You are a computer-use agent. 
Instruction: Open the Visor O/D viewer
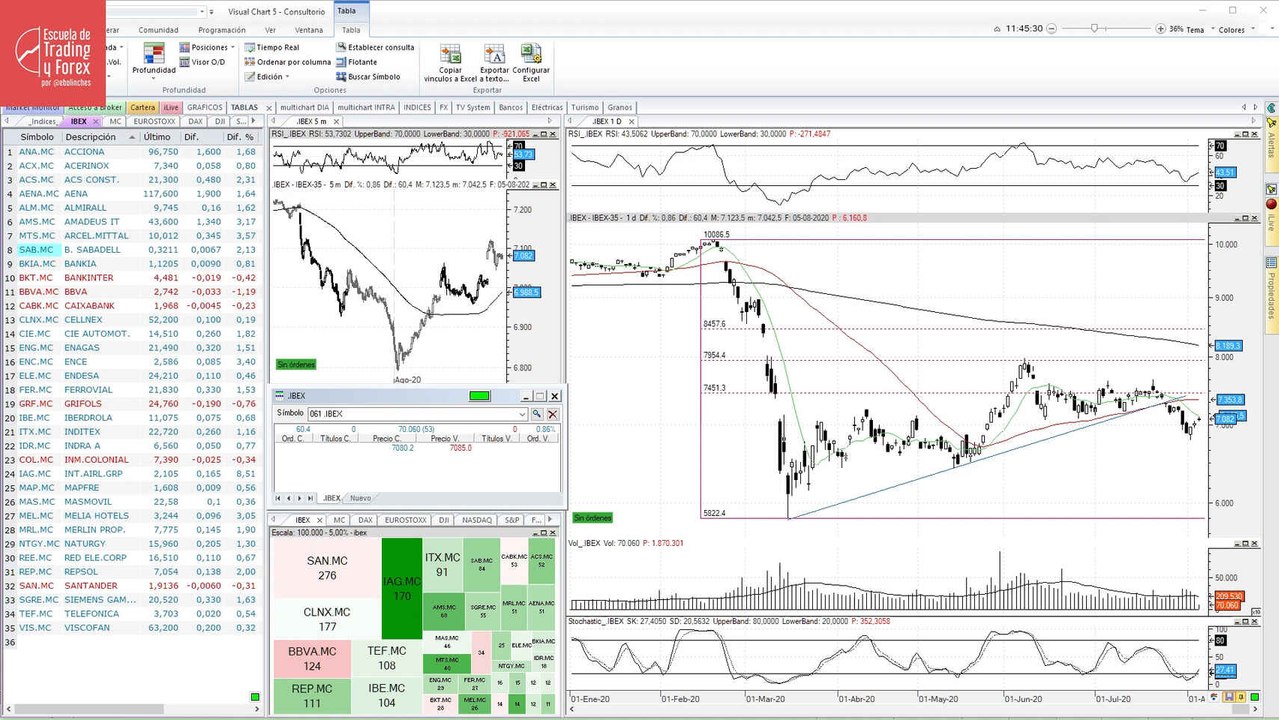201,62
